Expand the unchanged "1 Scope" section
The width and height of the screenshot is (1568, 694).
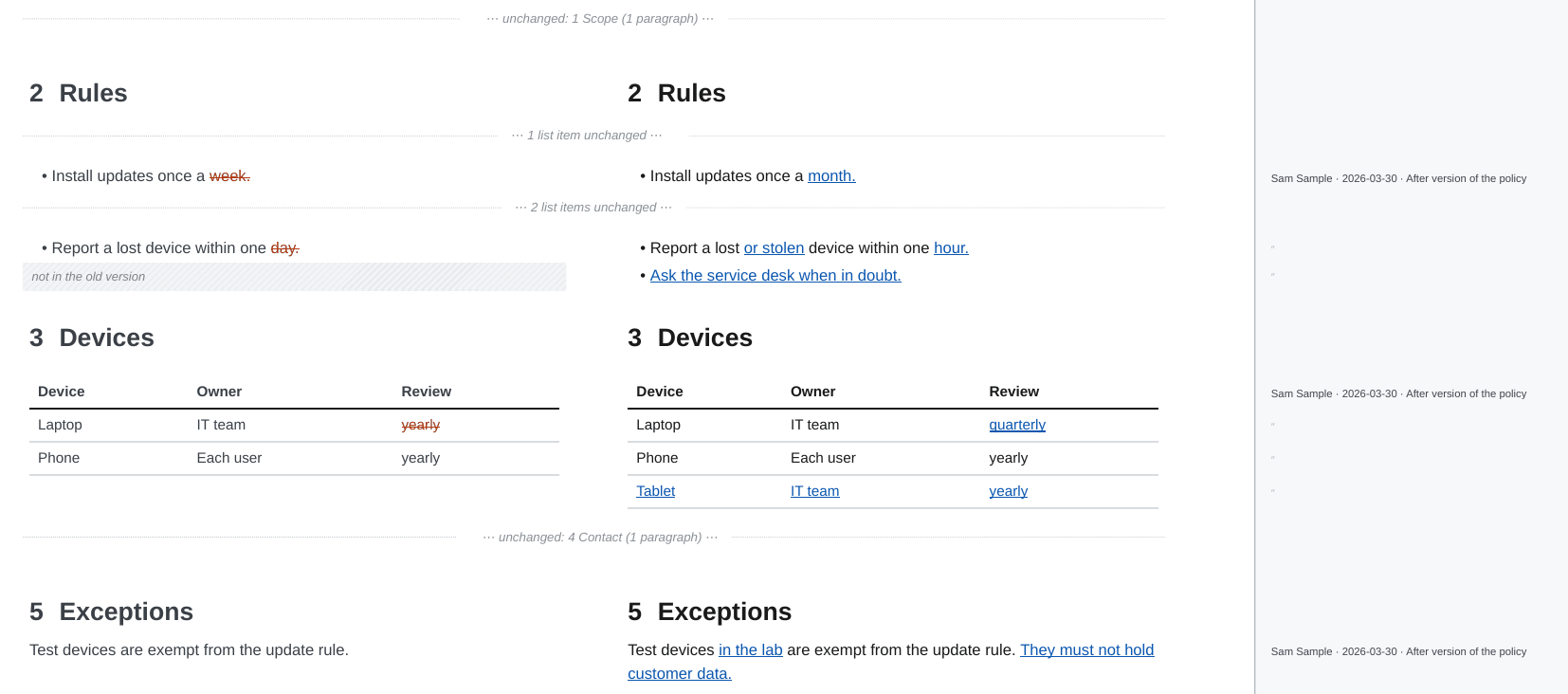click(600, 18)
